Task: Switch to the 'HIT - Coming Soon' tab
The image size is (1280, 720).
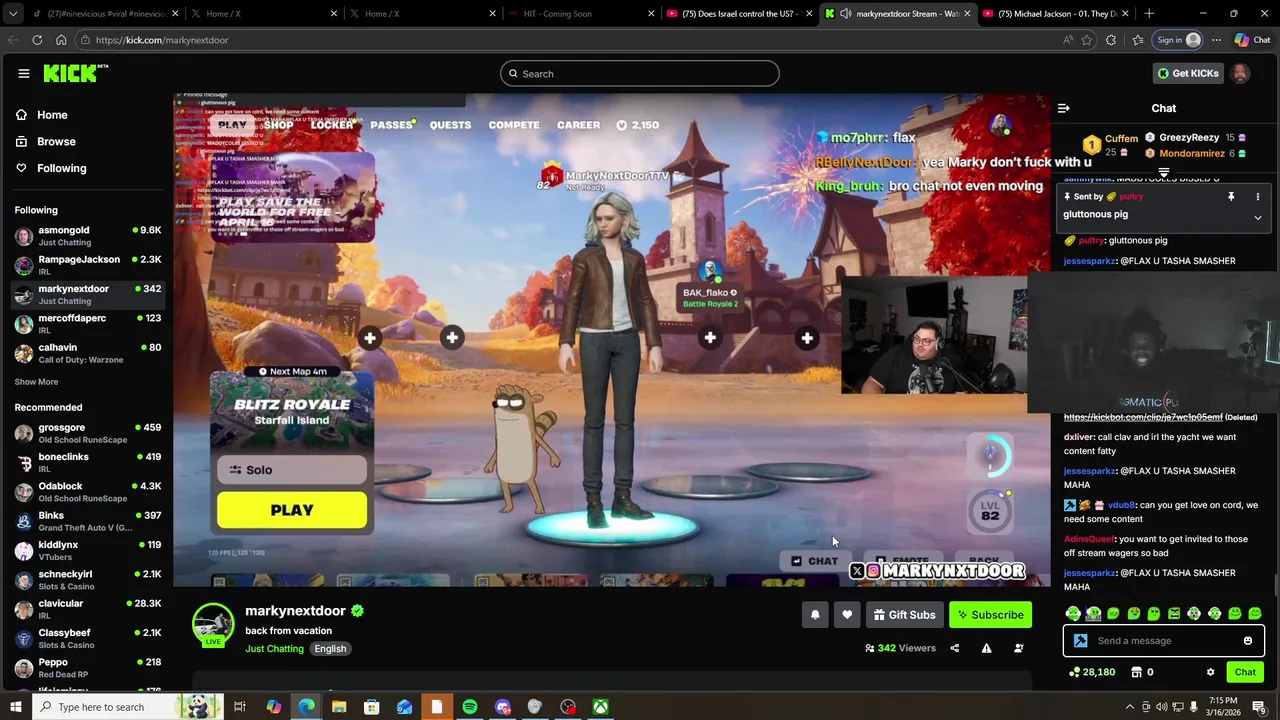Action: [578, 14]
